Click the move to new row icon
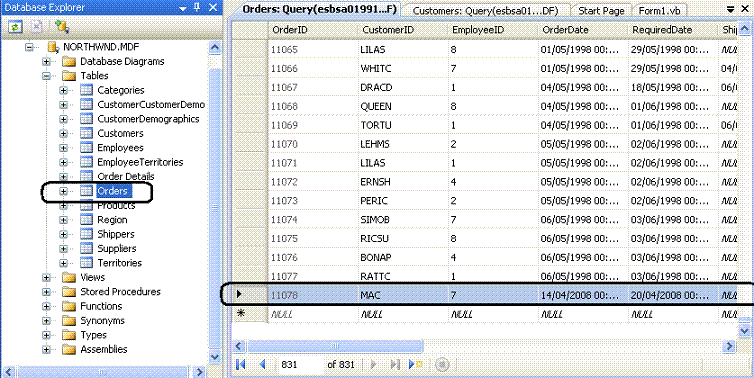The width and height of the screenshot is (754, 378). [415, 365]
